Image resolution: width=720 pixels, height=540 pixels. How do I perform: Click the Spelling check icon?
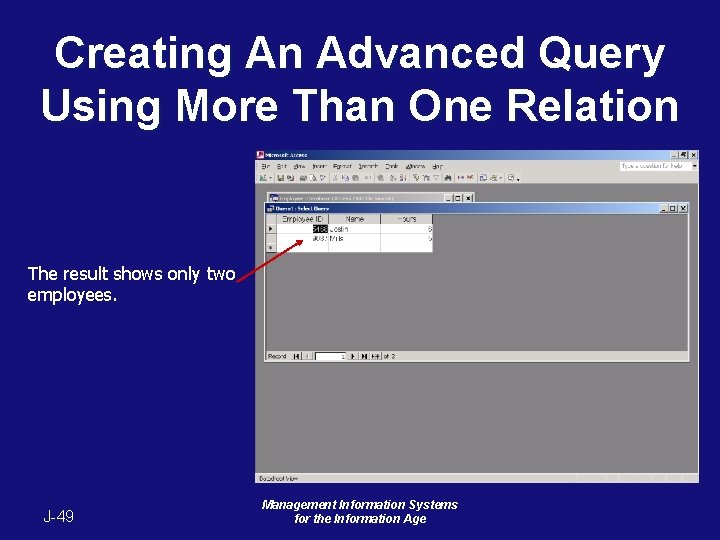(x=322, y=178)
